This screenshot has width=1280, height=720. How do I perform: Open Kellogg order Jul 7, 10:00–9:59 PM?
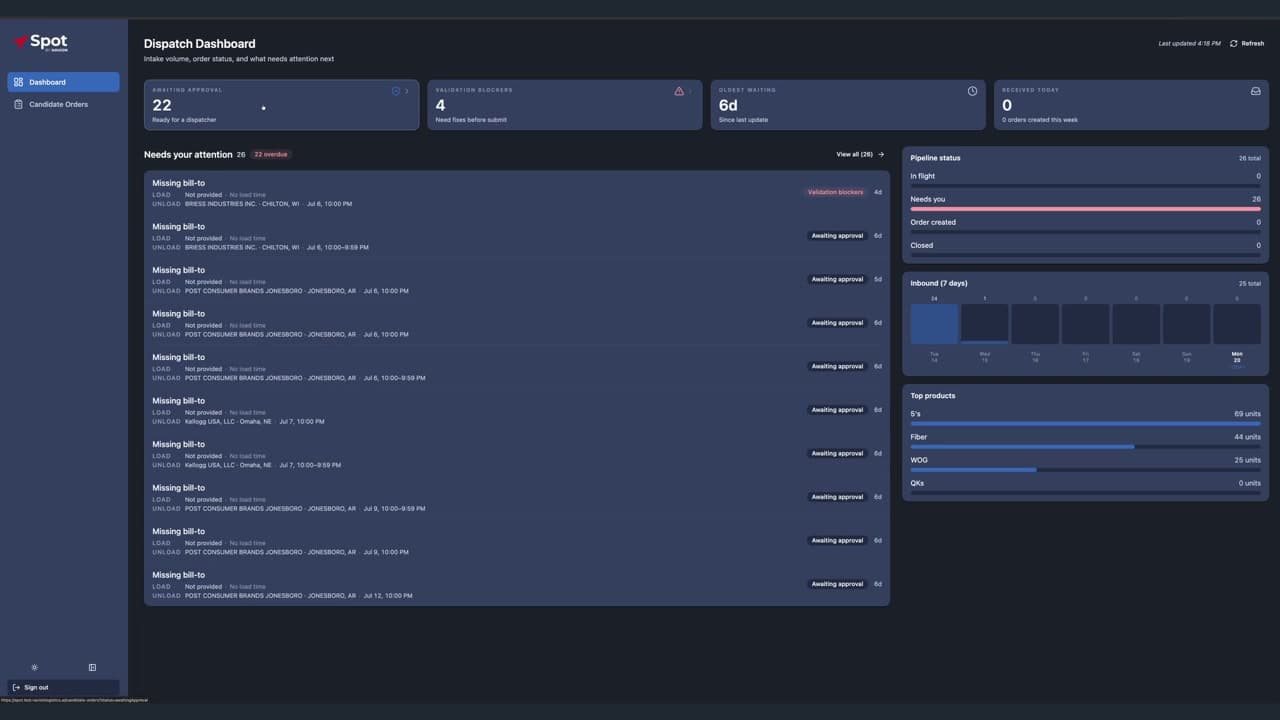click(517, 454)
